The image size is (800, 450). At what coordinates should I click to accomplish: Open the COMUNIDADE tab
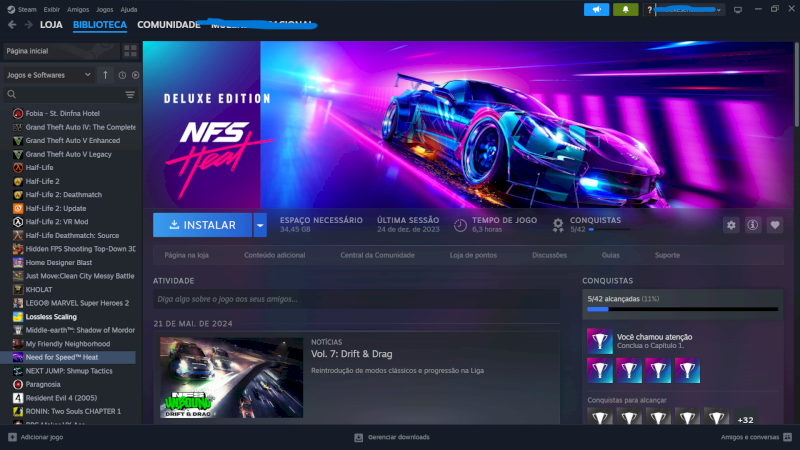click(168, 24)
